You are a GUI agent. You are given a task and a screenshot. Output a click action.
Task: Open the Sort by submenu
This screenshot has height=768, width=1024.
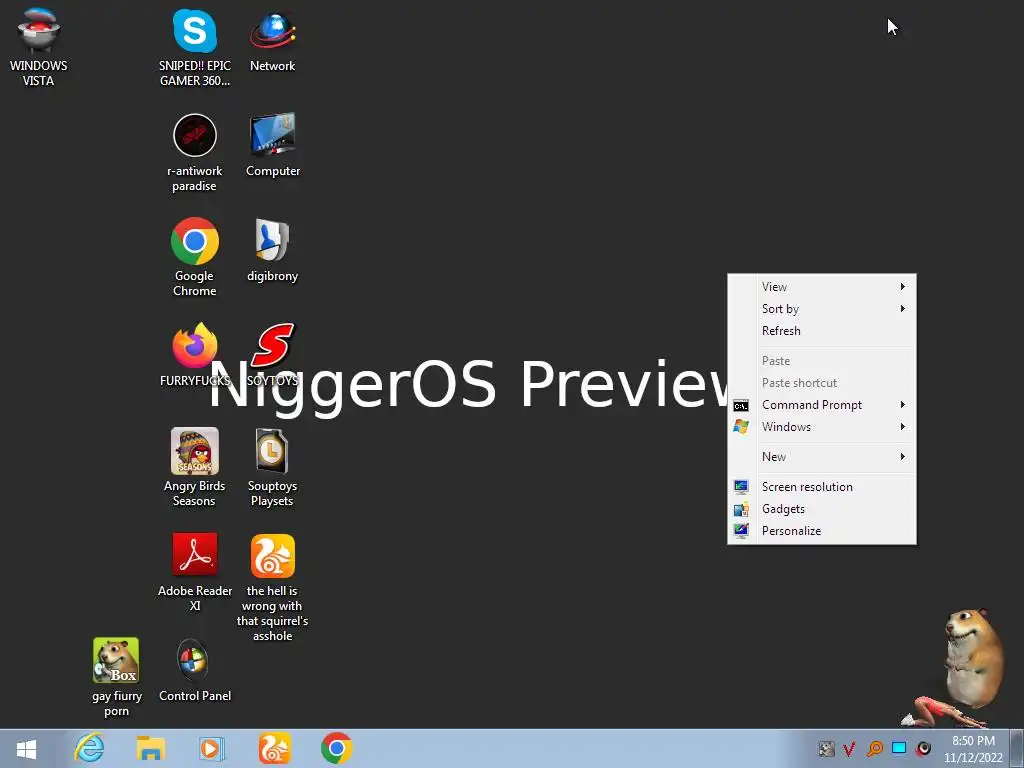tap(822, 309)
